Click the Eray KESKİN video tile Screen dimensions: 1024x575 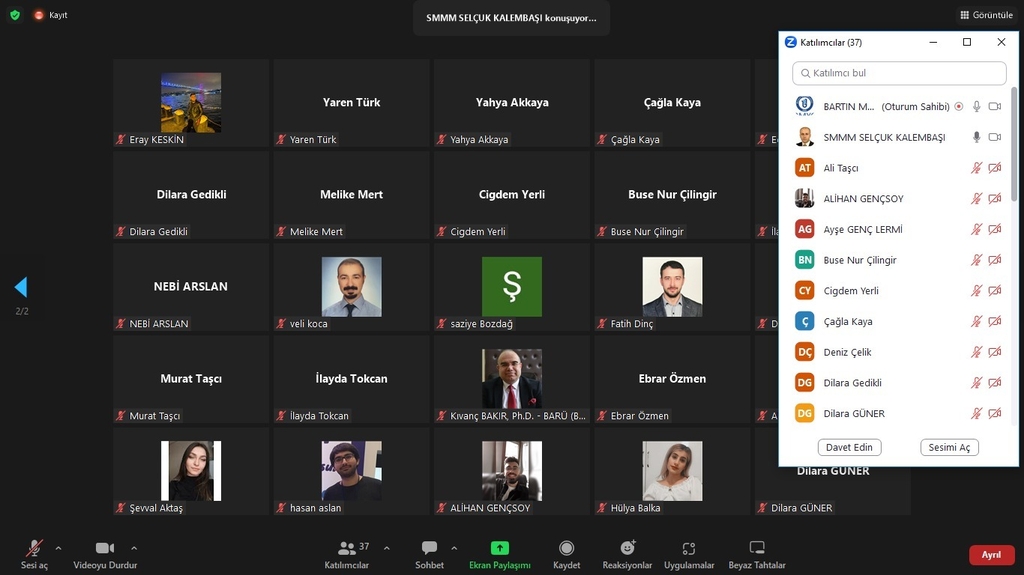[x=191, y=103]
